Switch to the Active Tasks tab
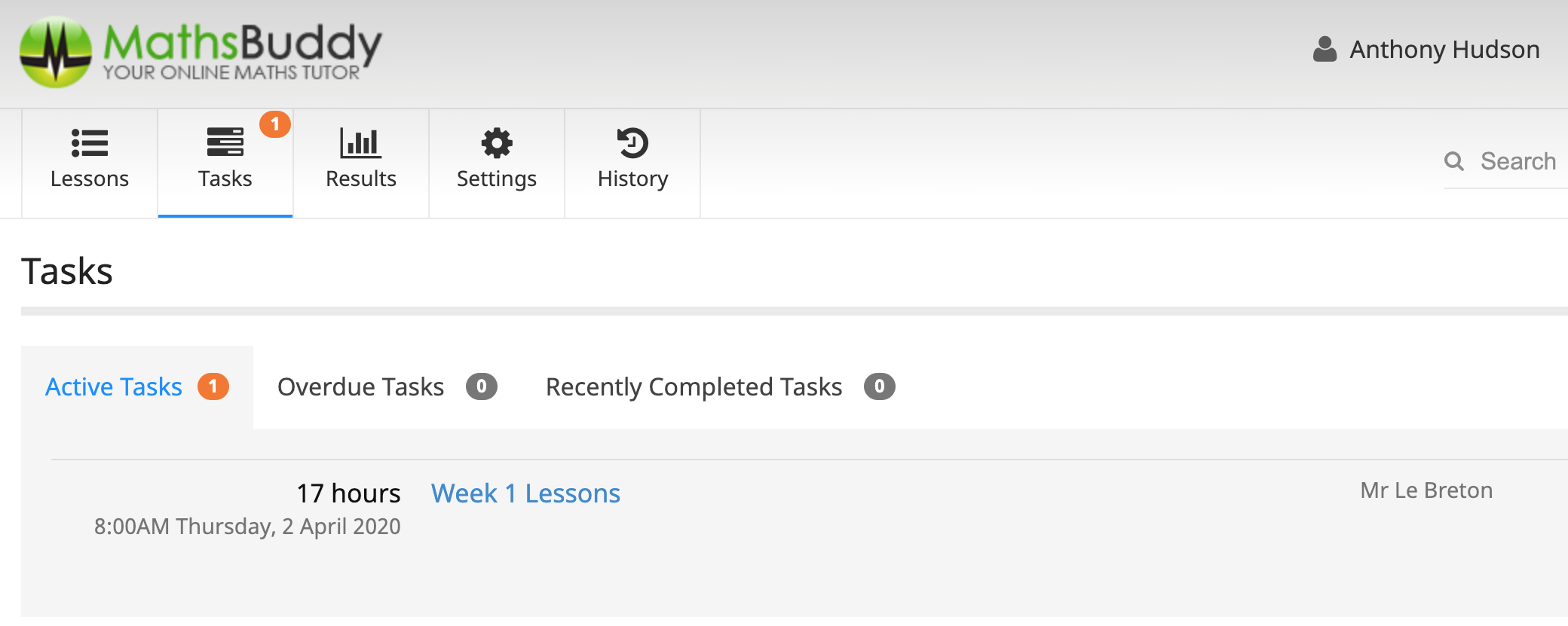Screen dimensions: 1568x626 (x=114, y=387)
